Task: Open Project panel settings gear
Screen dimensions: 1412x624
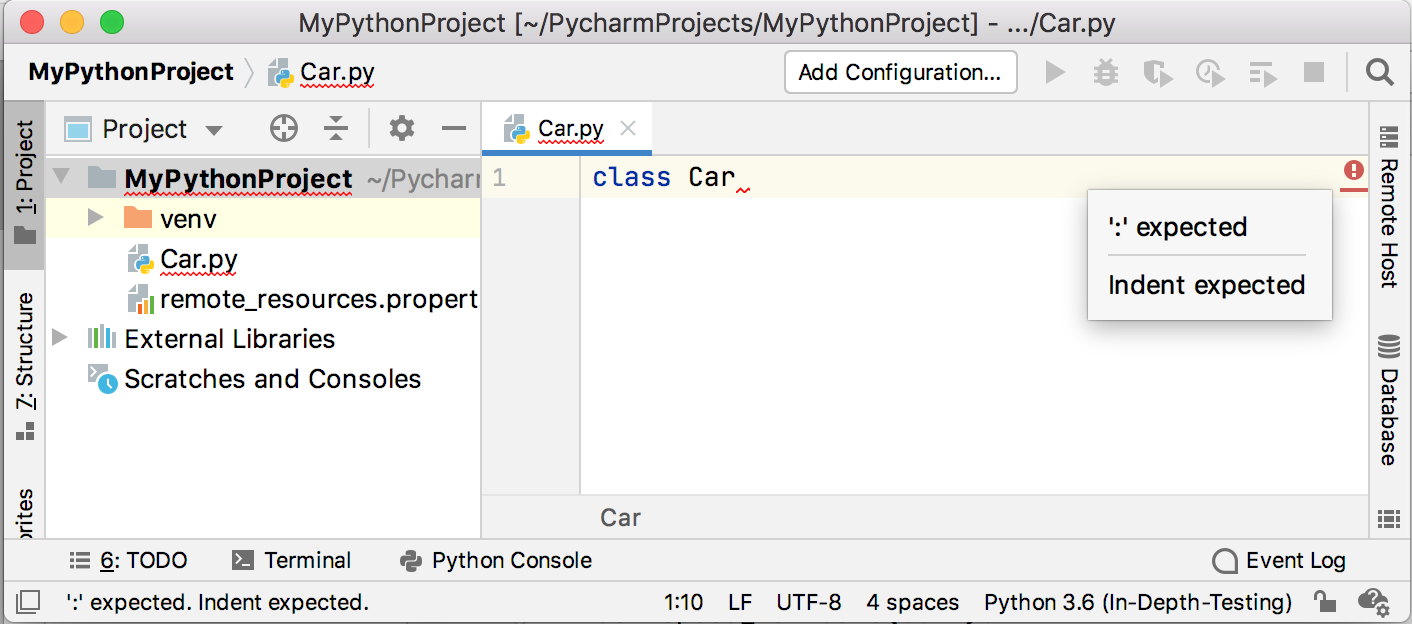Action: click(x=402, y=128)
